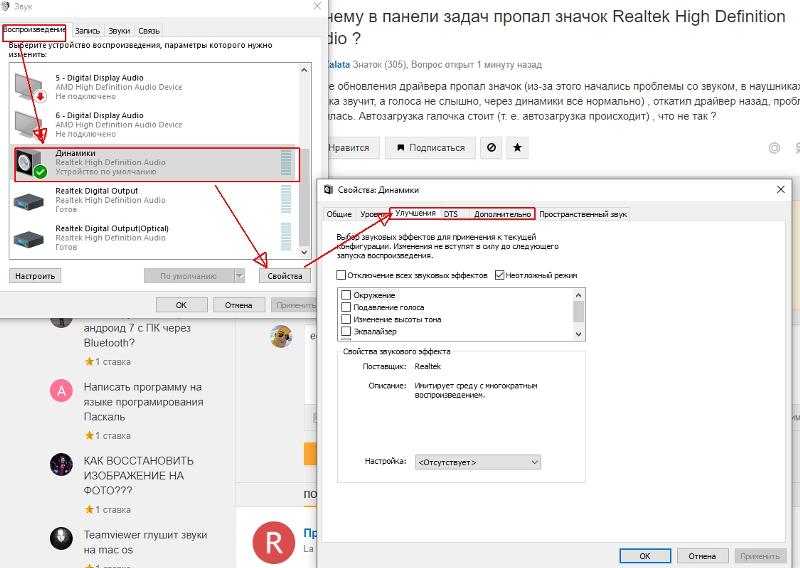Click Отмена in Speakers properties window
The width and height of the screenshot is (800, 568).
pyautogui.click(x=702, y=556)
